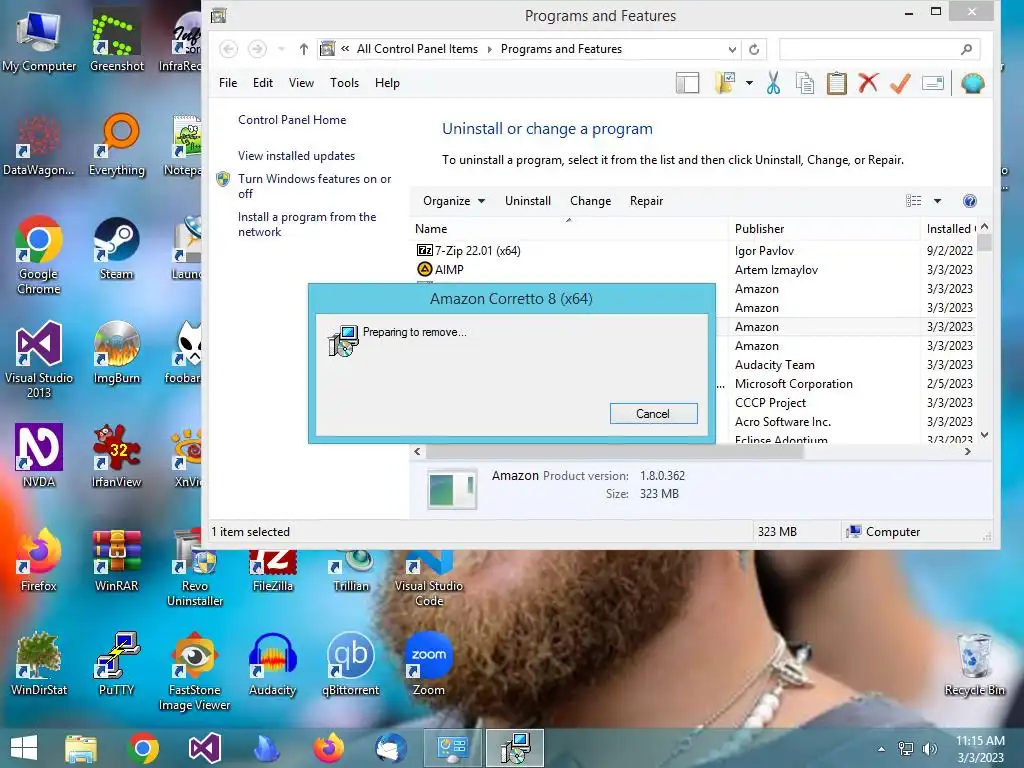Click the Audacity desktop icon

point(272,664)
